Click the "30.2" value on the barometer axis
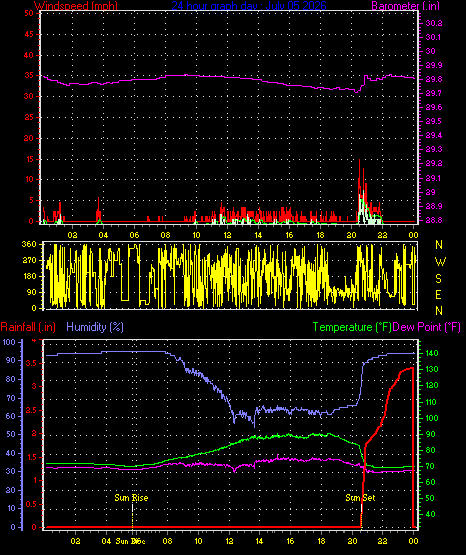The image size is (466, 555). pyautogui.click(x=434, y=23)
